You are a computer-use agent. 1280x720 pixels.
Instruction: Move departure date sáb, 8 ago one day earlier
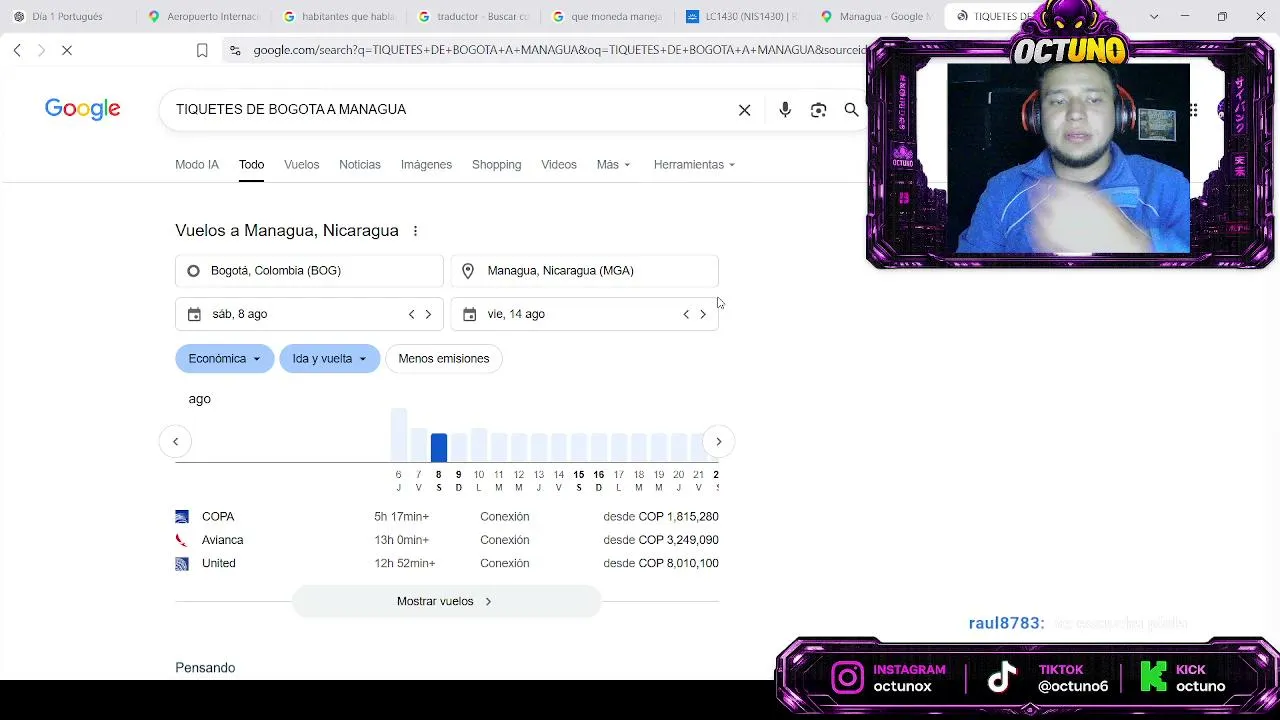coord(411,314)
